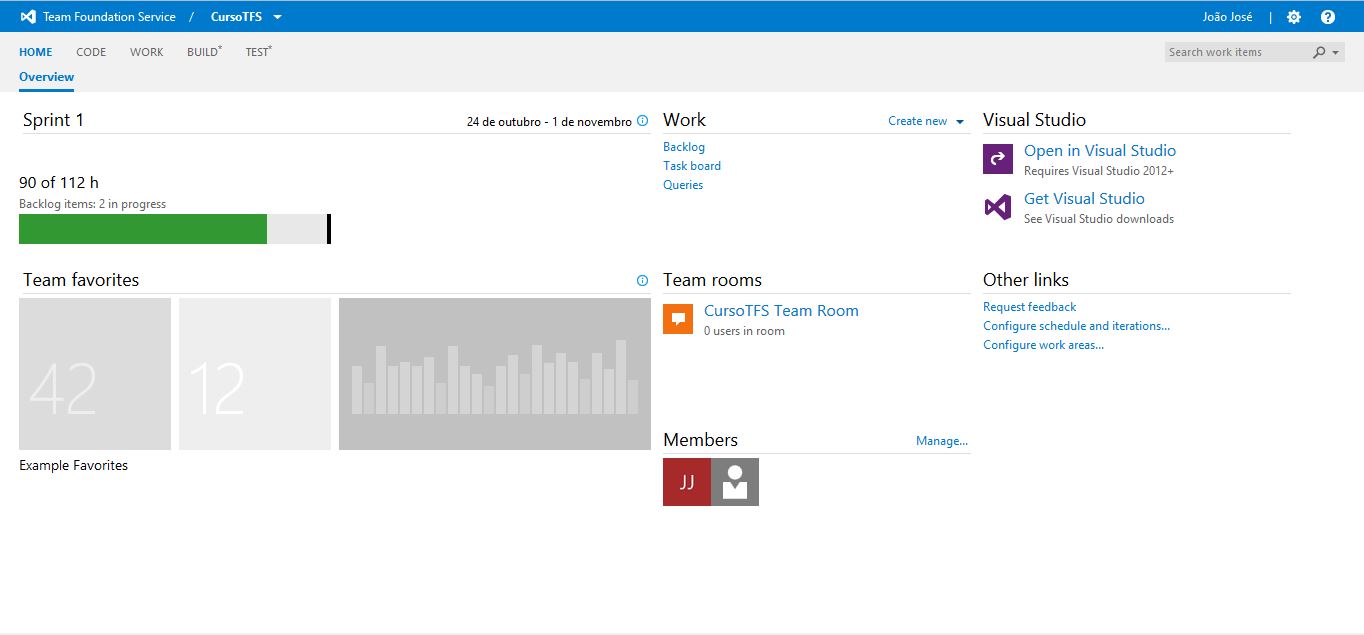
Task: Open Configure work areas link
Action: point(1043,345)
